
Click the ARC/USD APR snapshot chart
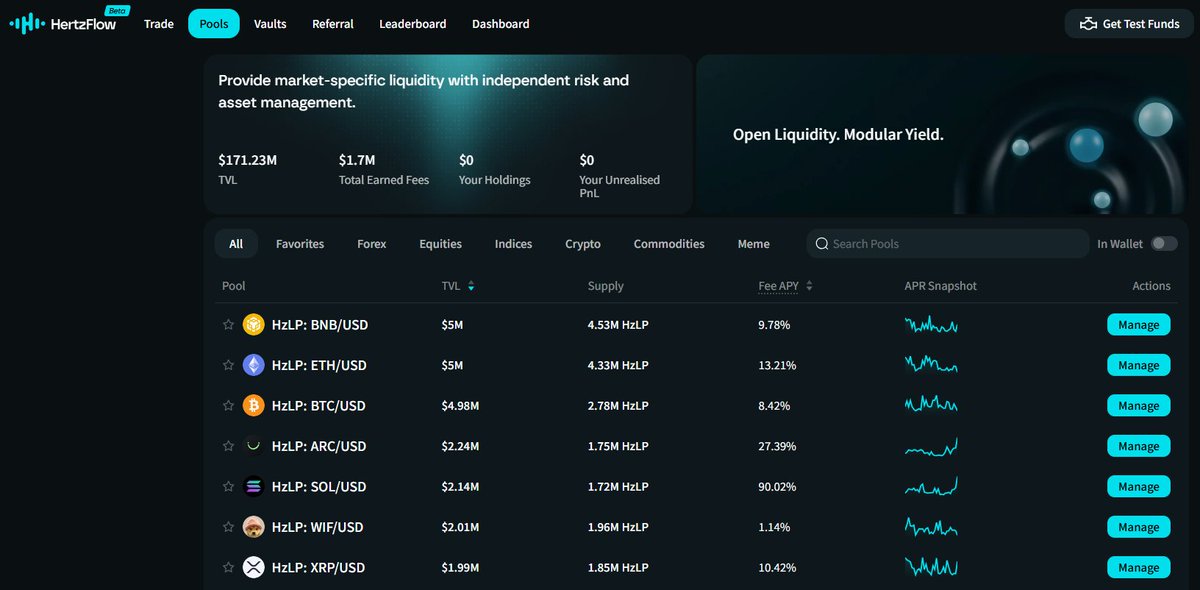pyautogui.click(x=931, y=446)
